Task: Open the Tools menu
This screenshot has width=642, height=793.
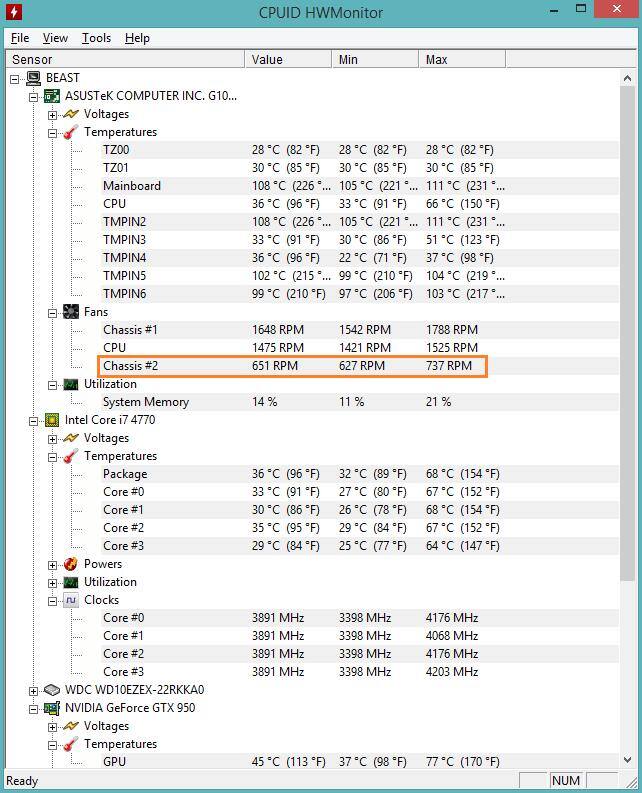Action: (96, 38)
